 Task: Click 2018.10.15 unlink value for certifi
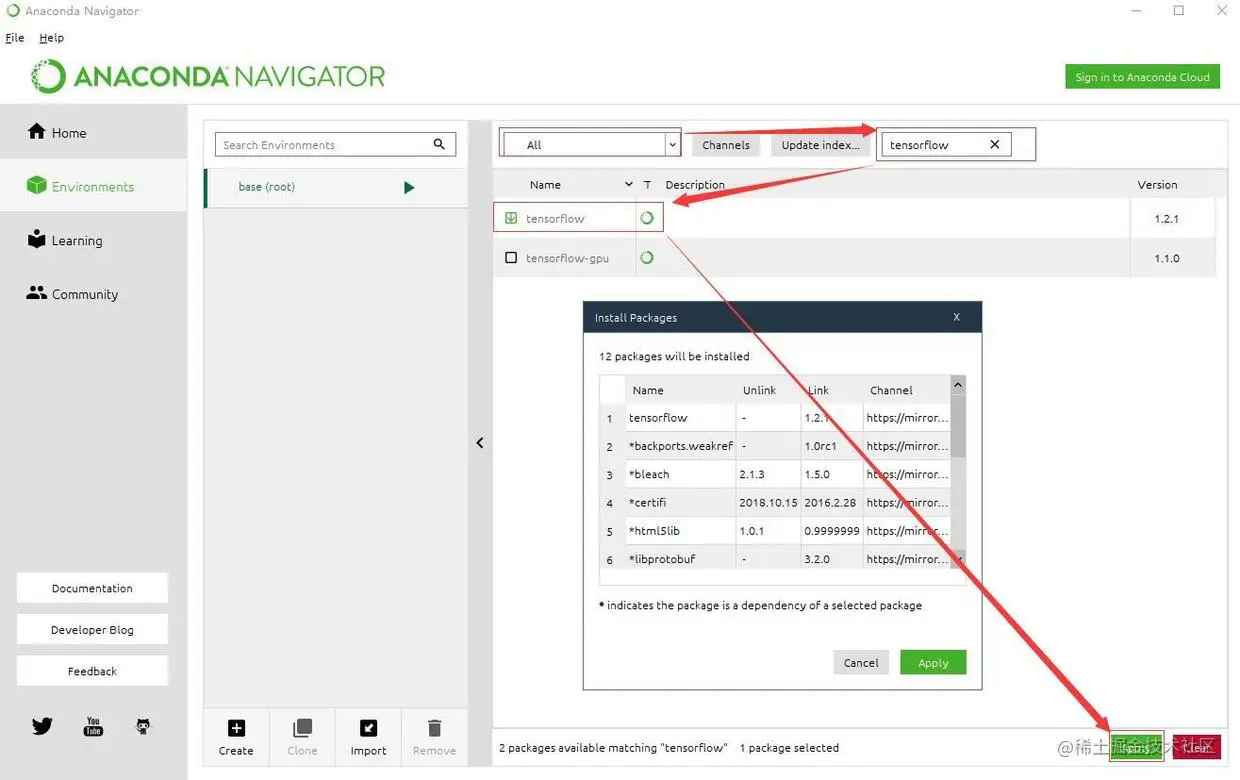[x=768, y=502]
